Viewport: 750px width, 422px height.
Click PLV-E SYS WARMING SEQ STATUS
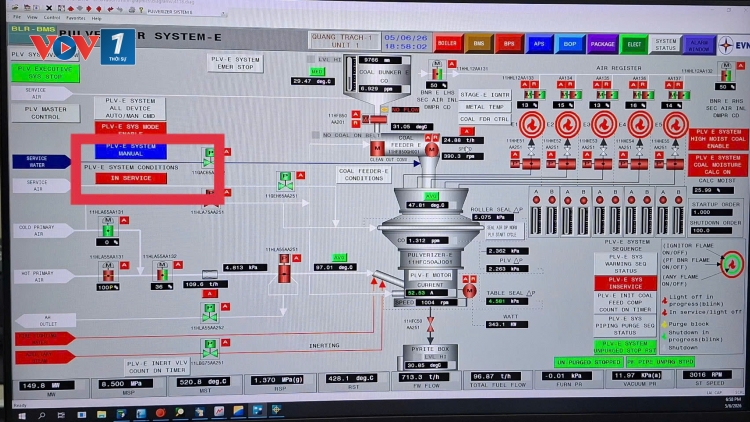click(x=626, y=264)
